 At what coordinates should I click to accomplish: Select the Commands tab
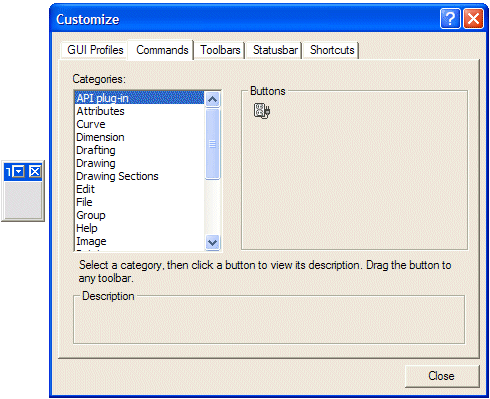tap(162, 50)
